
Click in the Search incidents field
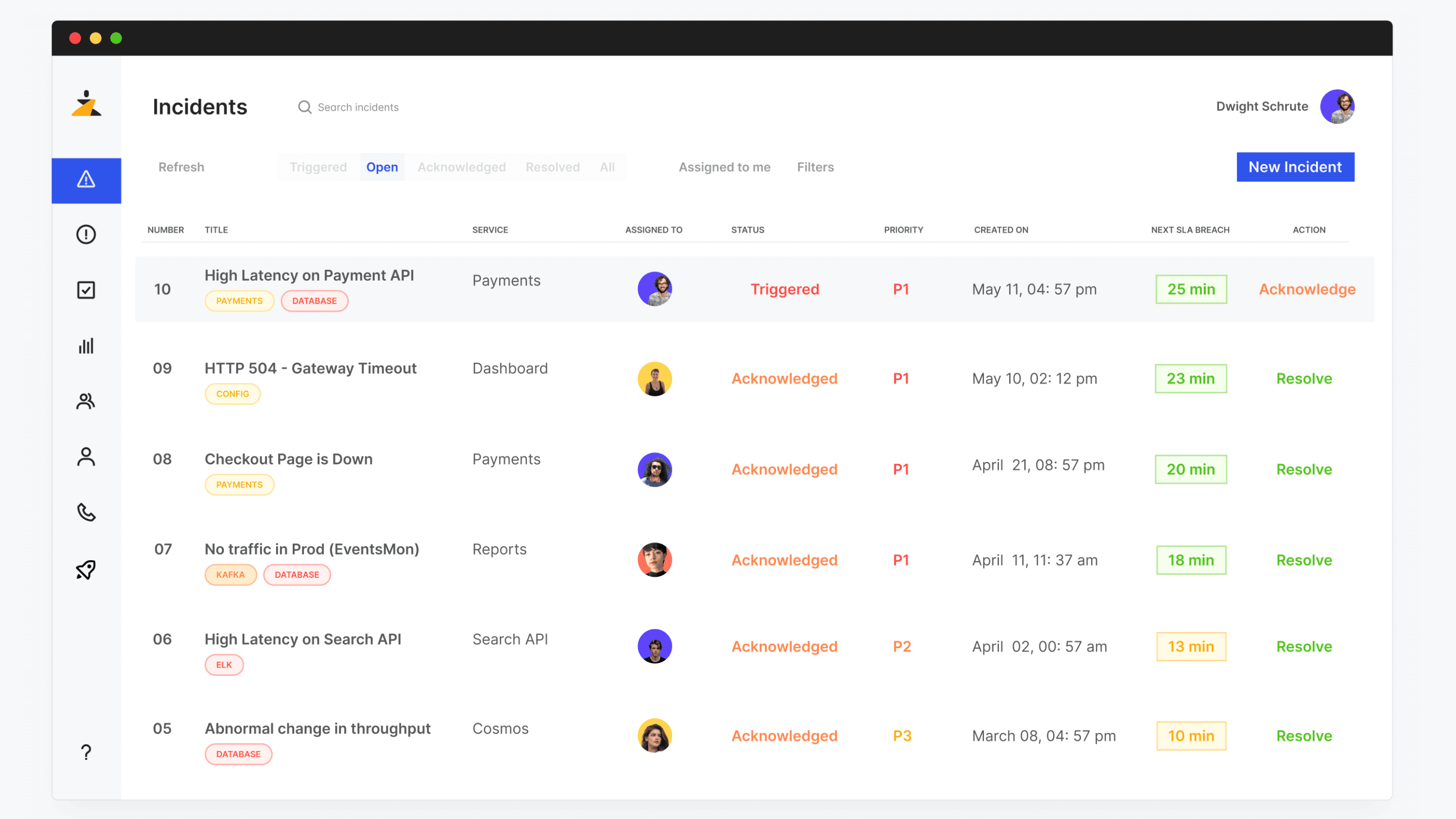(x=358, y=107)
